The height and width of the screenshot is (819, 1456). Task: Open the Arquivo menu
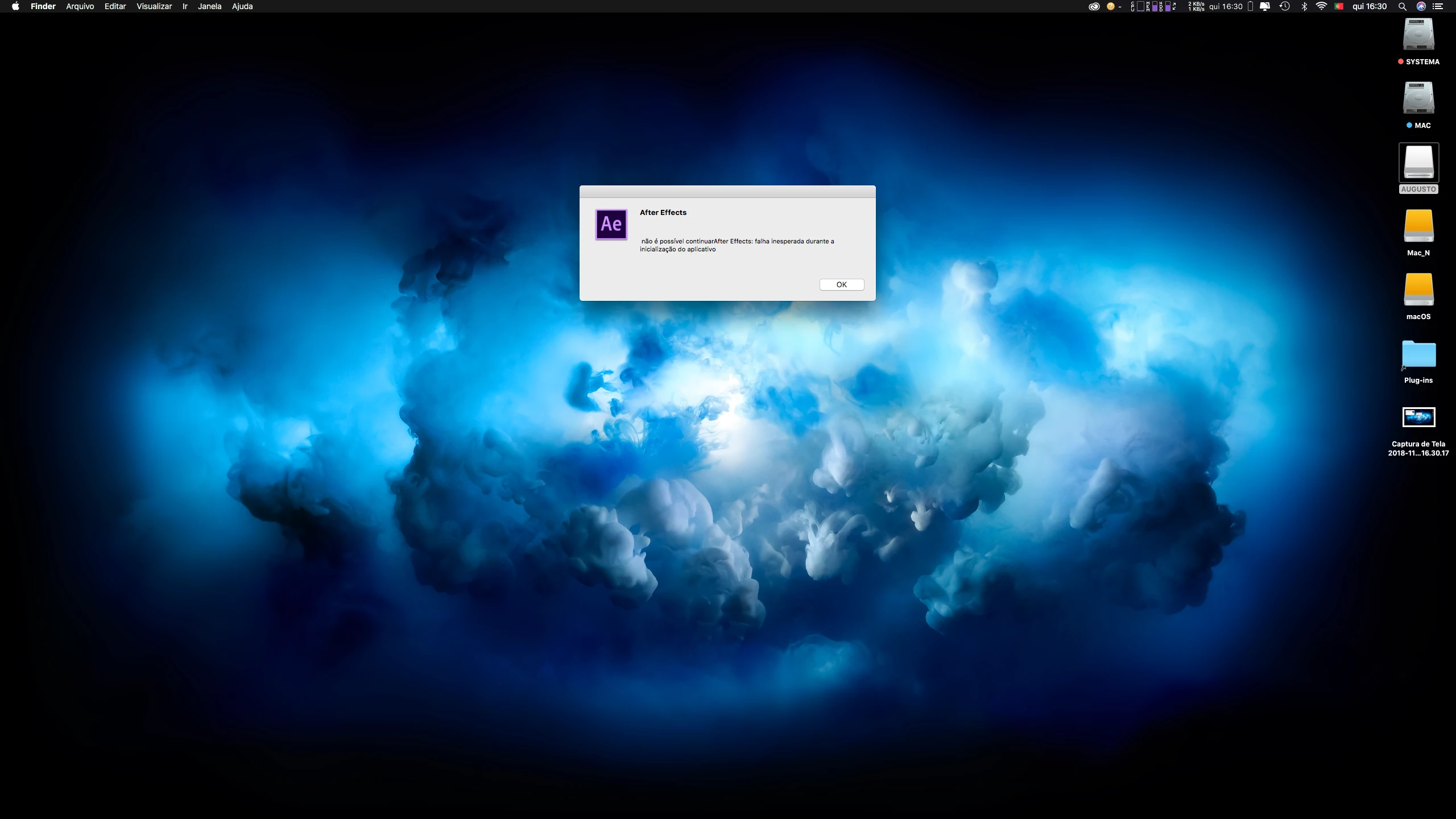click(x=80, y=6)
